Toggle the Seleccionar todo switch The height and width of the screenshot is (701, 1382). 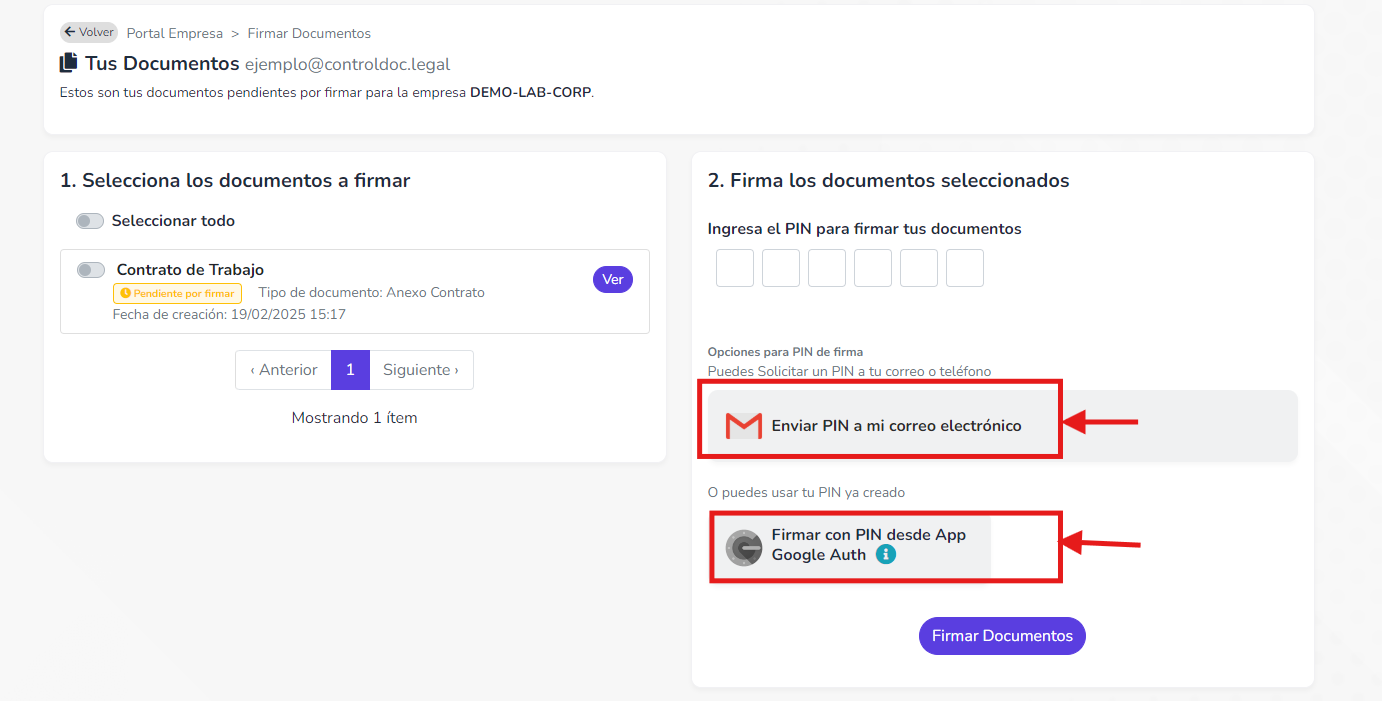[x=90, y=221]
